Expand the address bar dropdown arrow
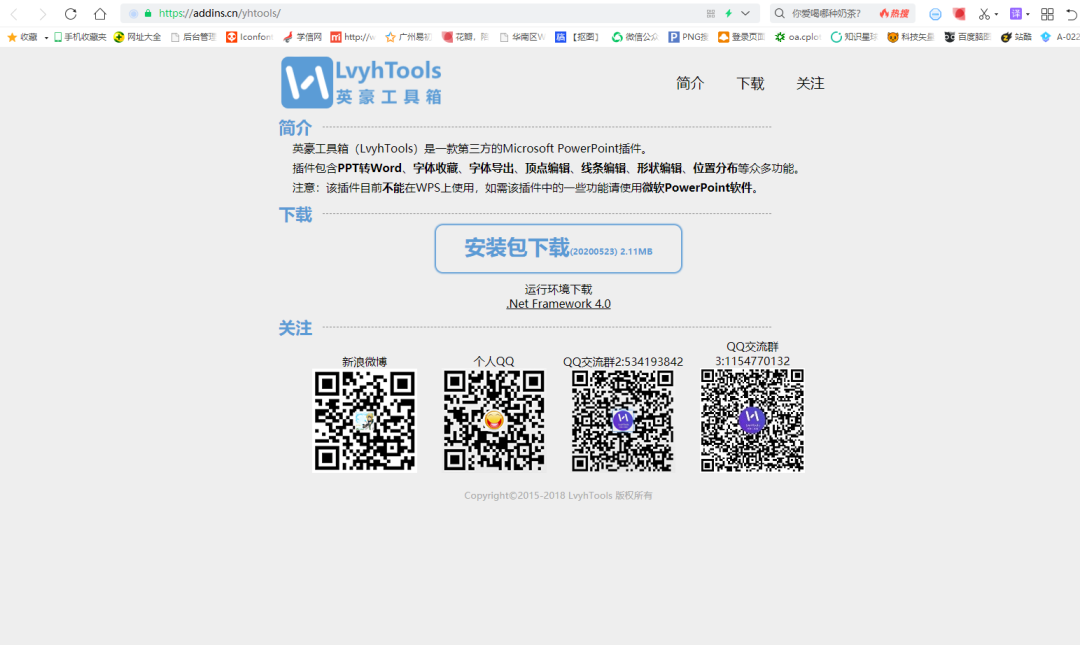1080x645 pixels. tap(745, 13)
